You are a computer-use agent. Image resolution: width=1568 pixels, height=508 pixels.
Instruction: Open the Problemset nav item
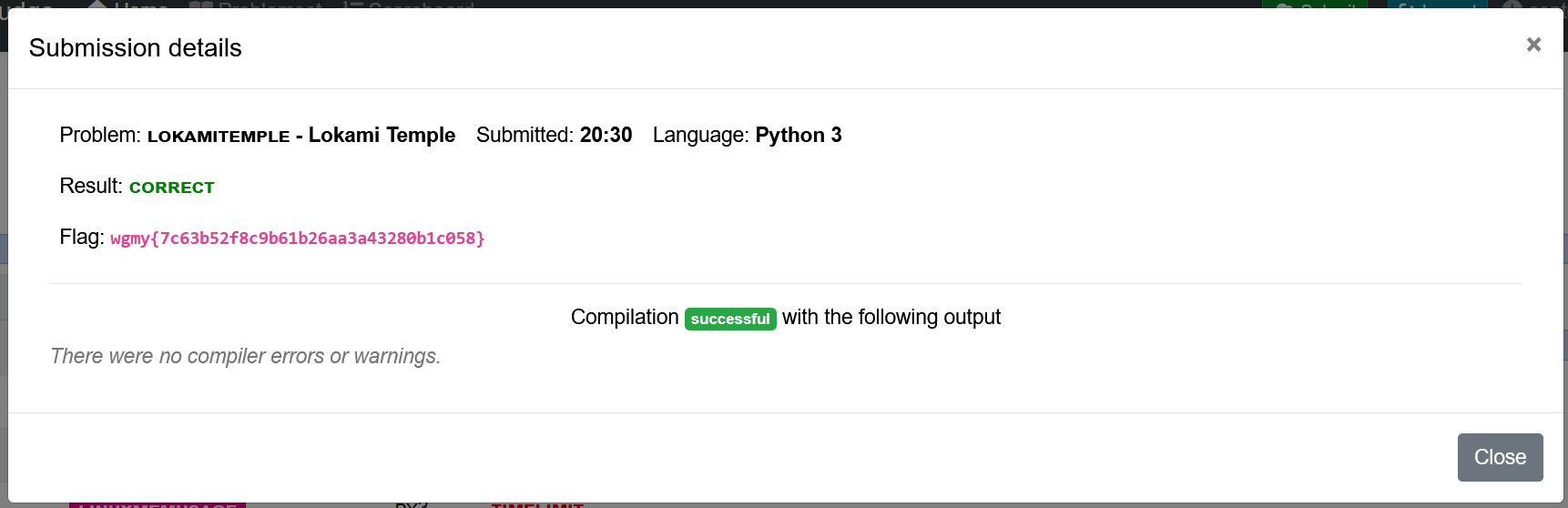point(256,5)
